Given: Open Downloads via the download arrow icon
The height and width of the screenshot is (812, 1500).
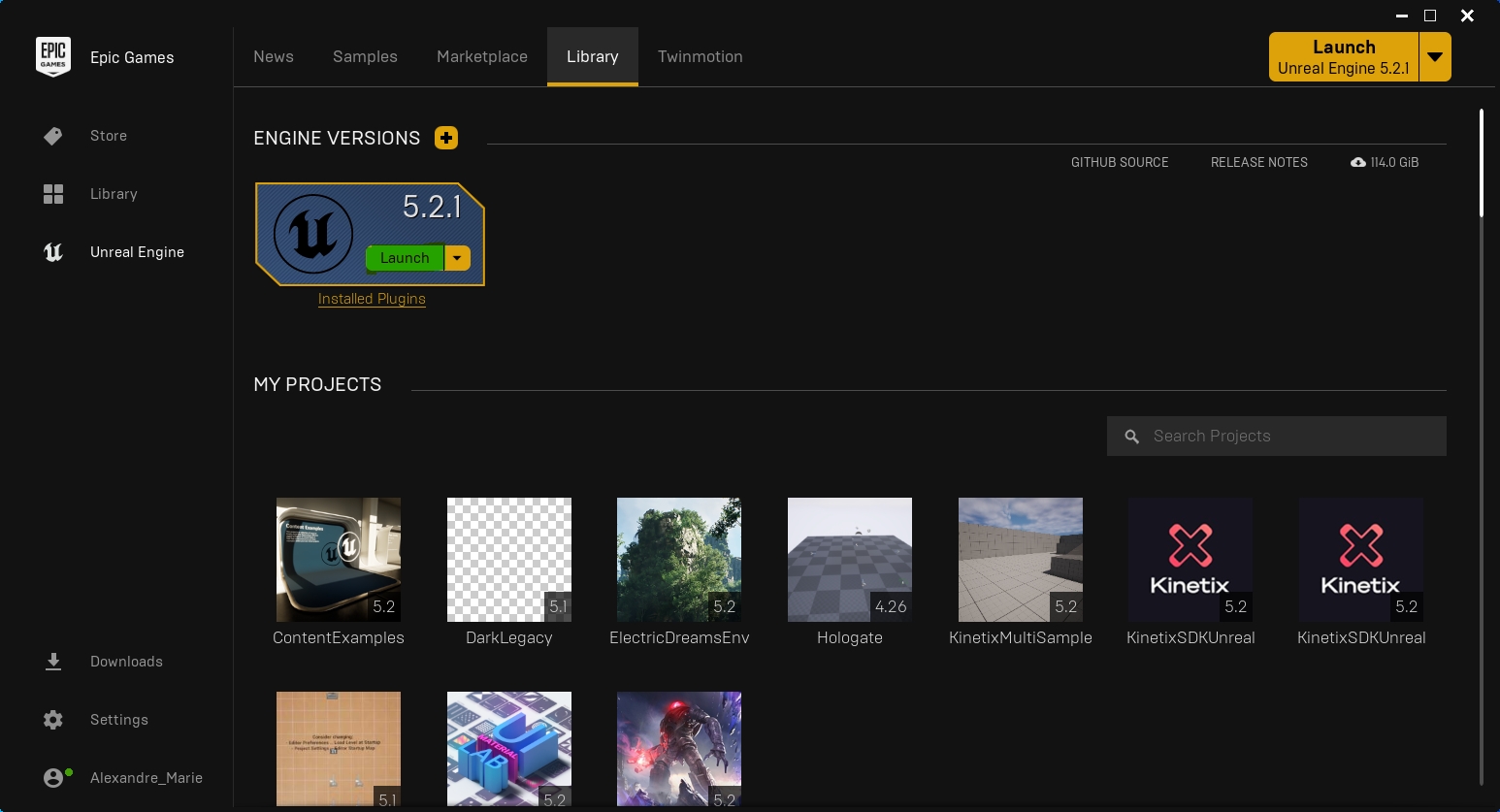Looking at the screenshot, I should [x=53, y=662].
